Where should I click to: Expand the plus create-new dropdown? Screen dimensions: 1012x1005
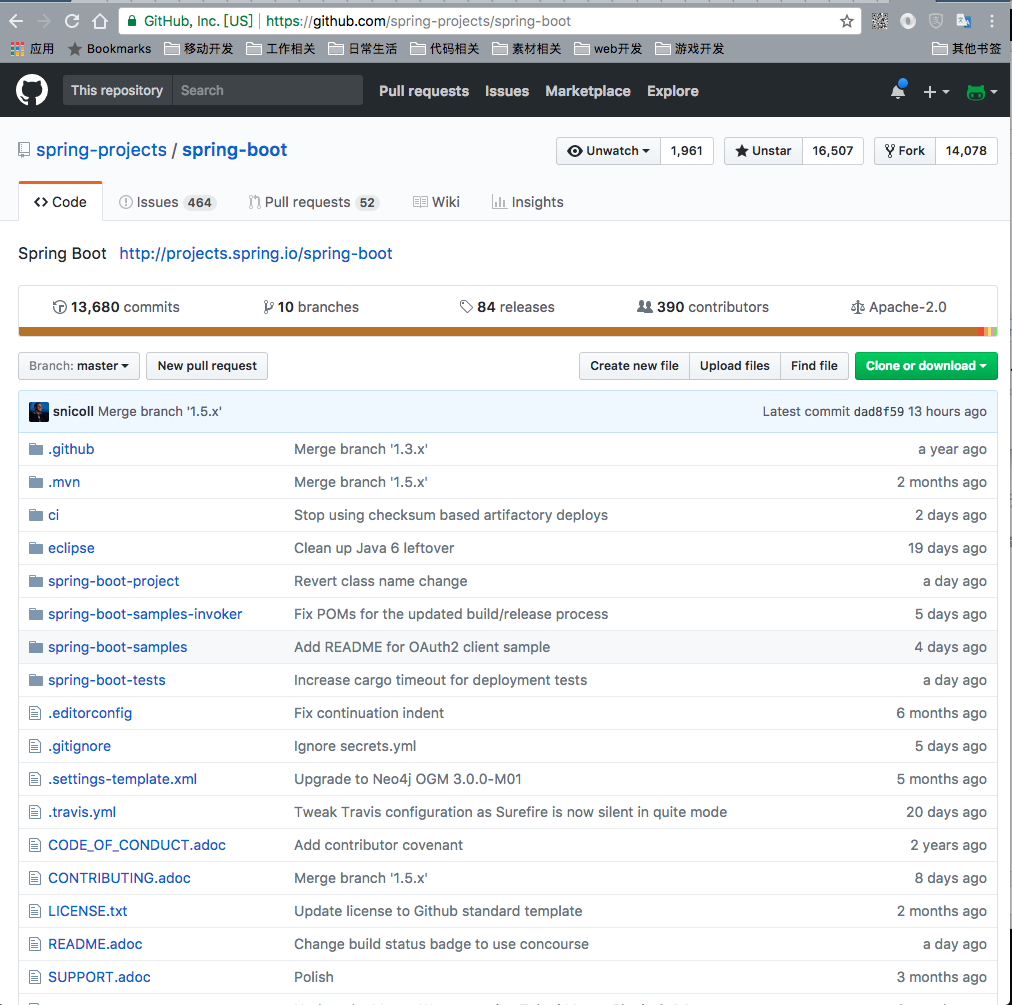point(936,92)
